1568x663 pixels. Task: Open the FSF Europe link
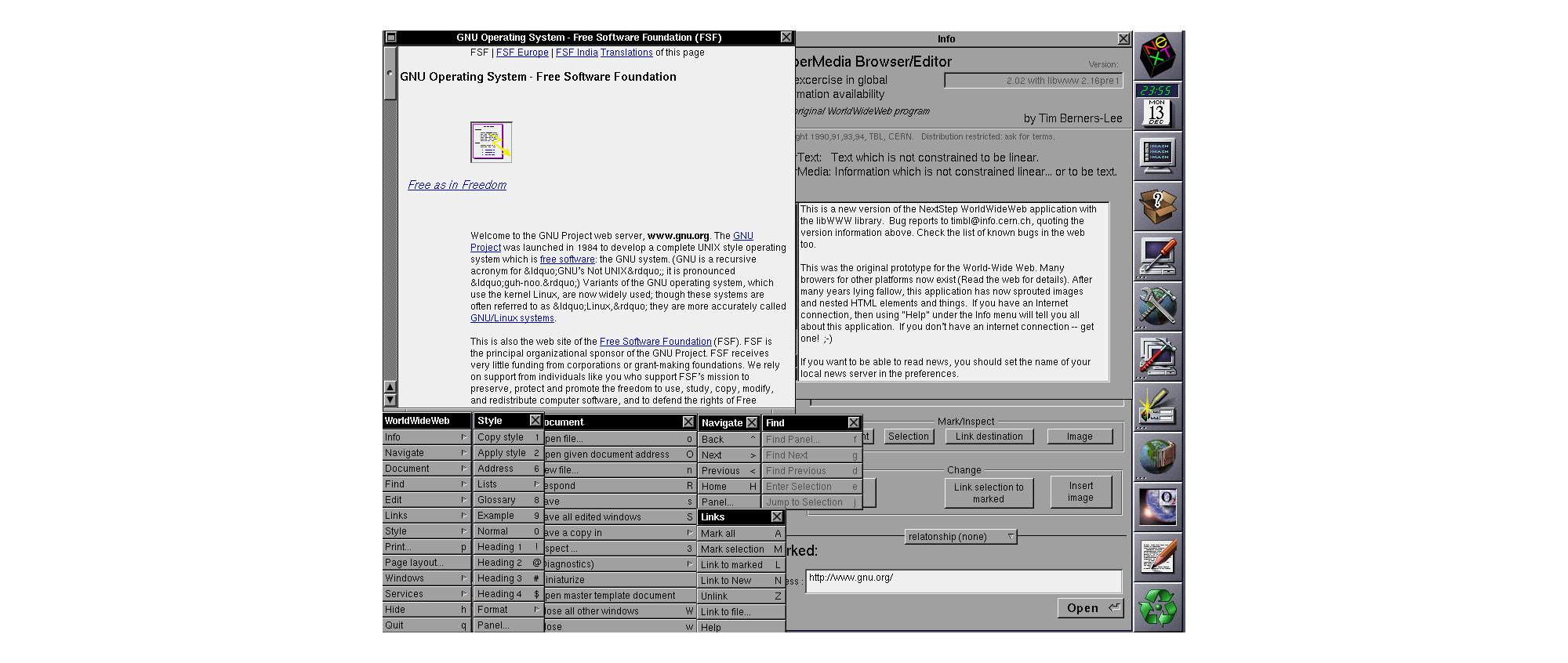[x=522, y=53]
